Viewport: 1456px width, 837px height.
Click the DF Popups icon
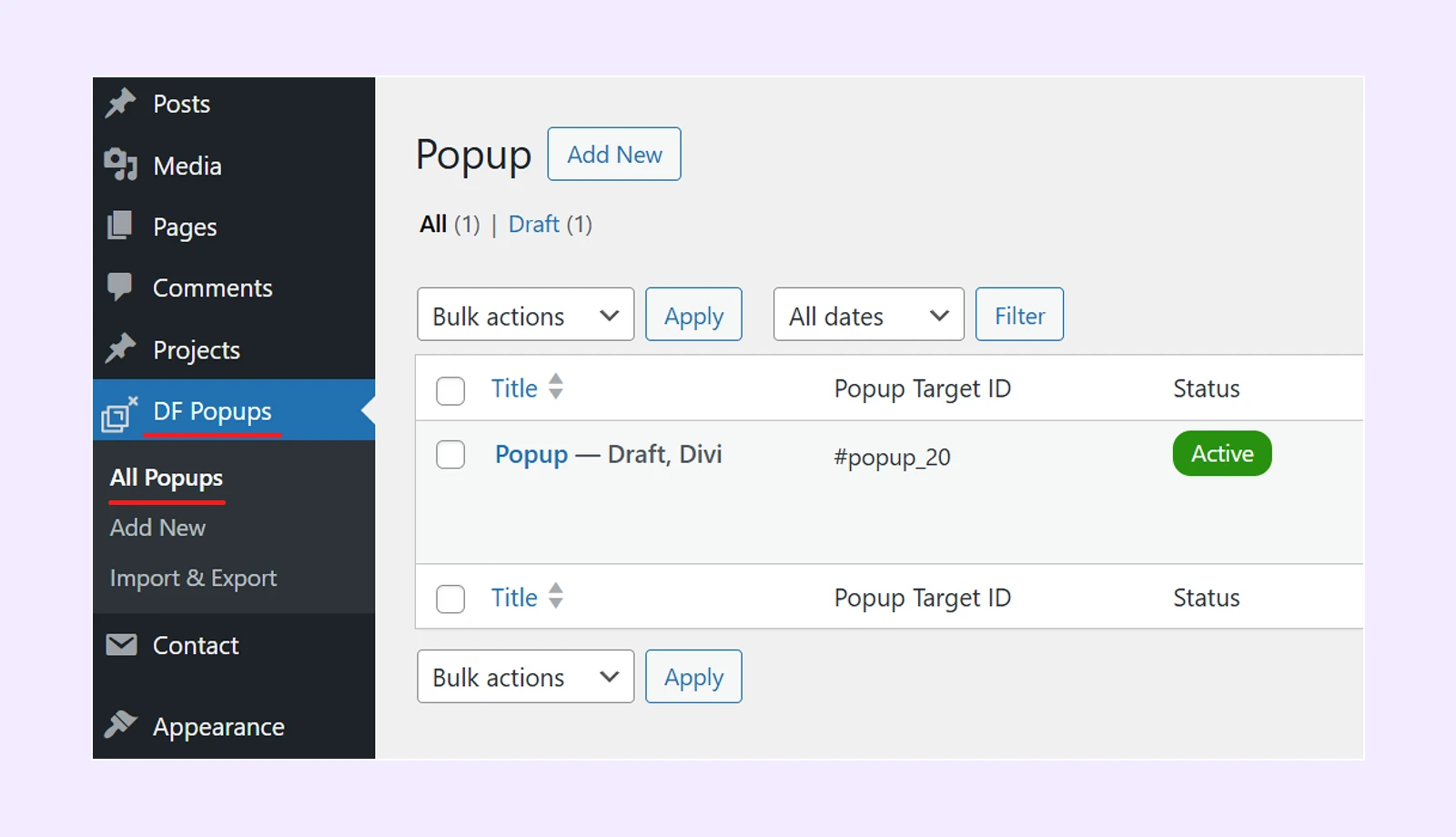[x=119, y=414]
